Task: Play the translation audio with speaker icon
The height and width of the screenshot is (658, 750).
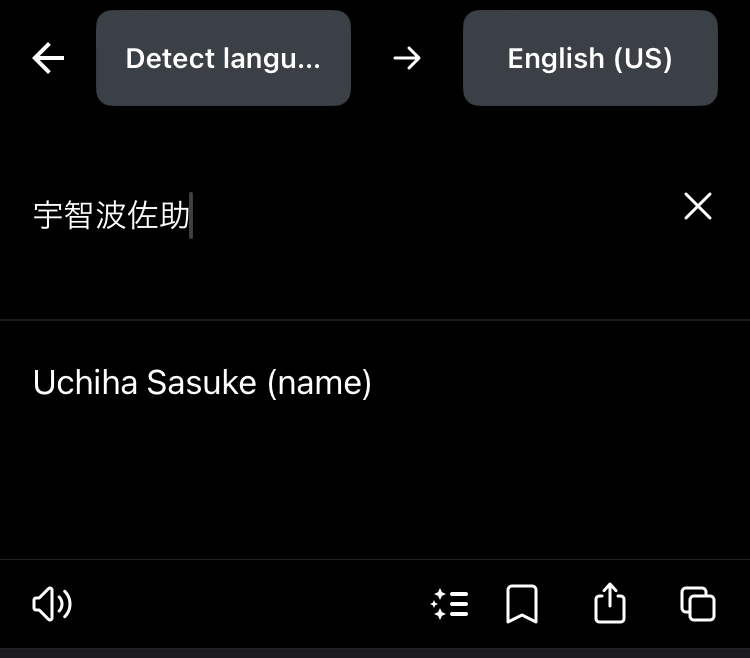Action: tap(52, 604)
